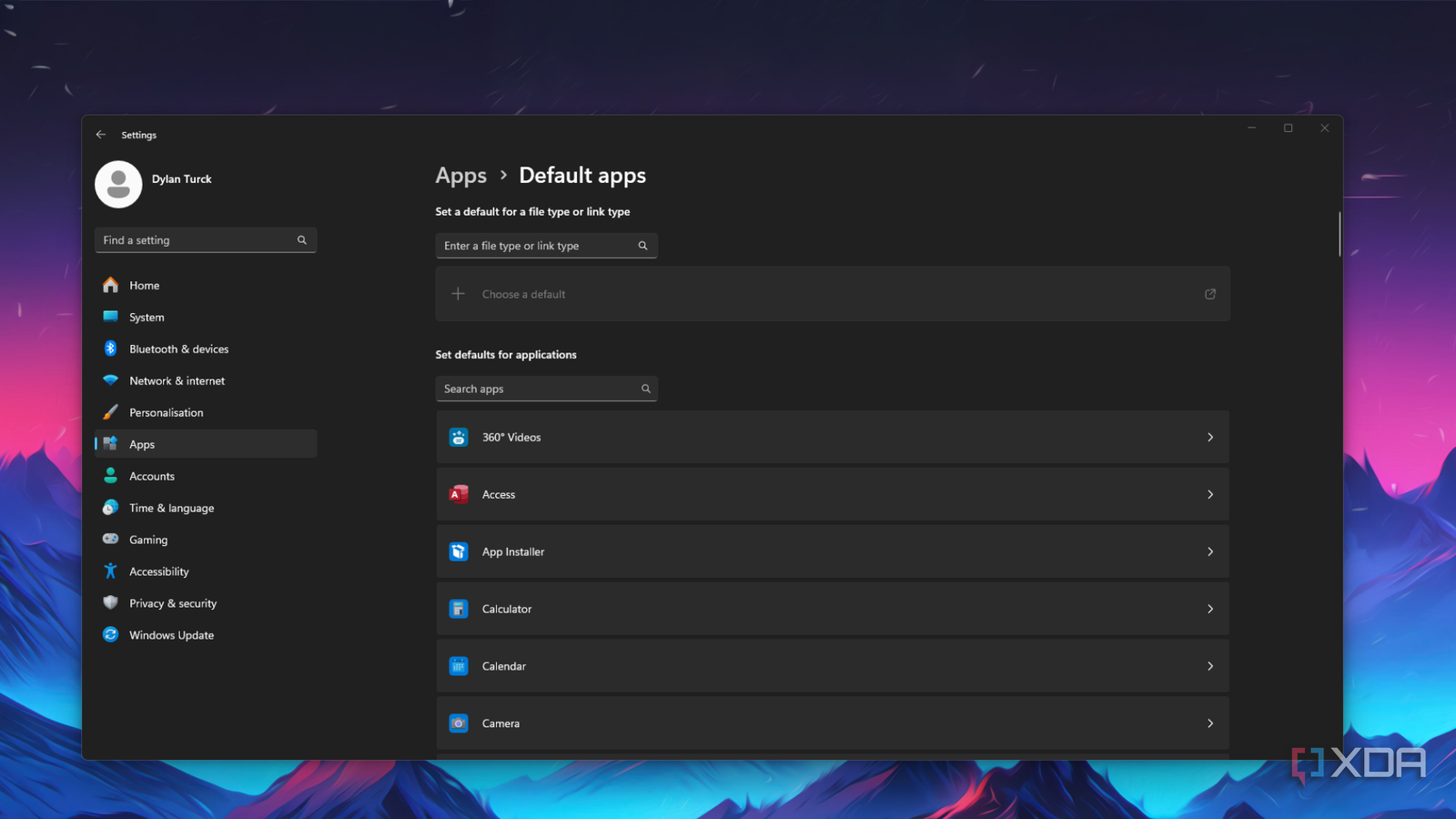
Task: Click the back arrow in Settings
Action: 101,135
